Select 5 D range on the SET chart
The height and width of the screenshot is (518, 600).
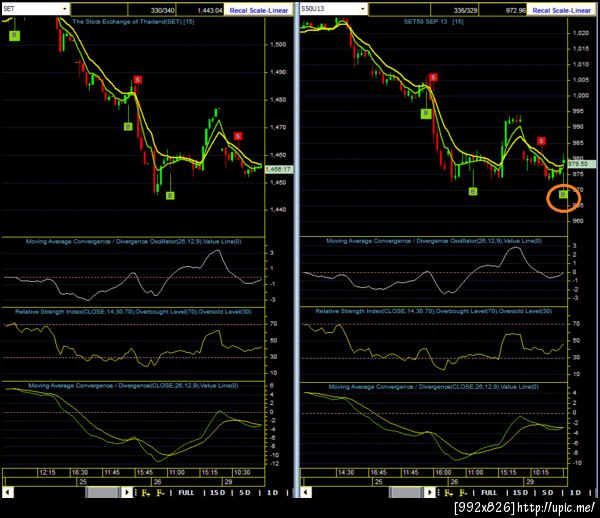(x=245, y=493)
